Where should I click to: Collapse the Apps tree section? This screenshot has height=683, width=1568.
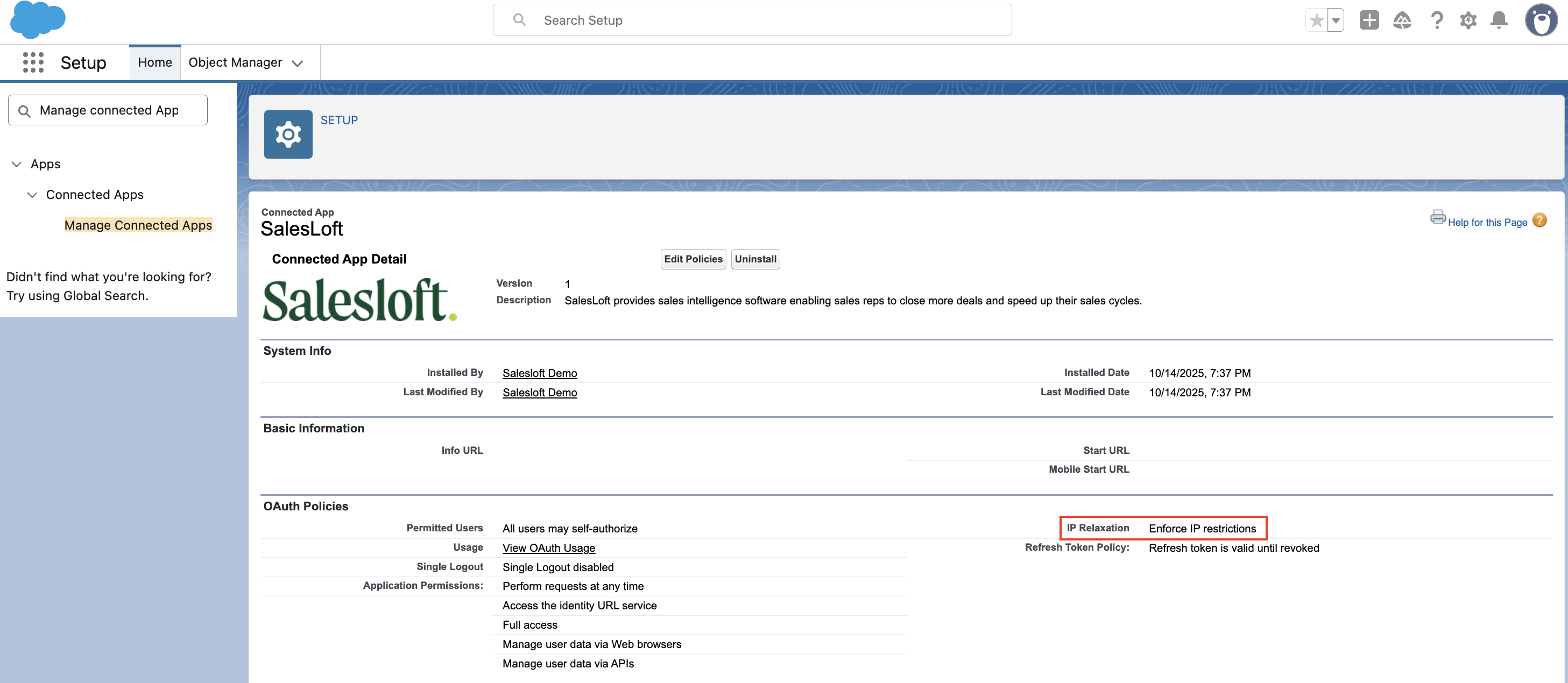click(x=17, y=164)
